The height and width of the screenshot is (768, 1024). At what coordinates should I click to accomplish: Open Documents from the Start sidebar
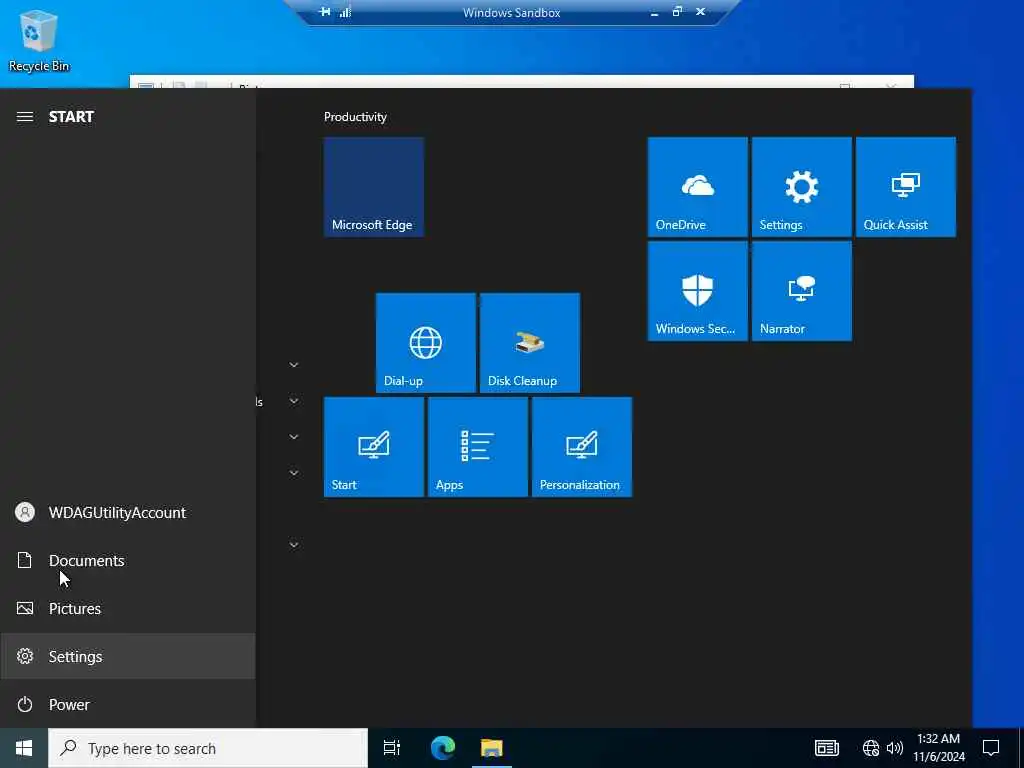click(127, 560)
